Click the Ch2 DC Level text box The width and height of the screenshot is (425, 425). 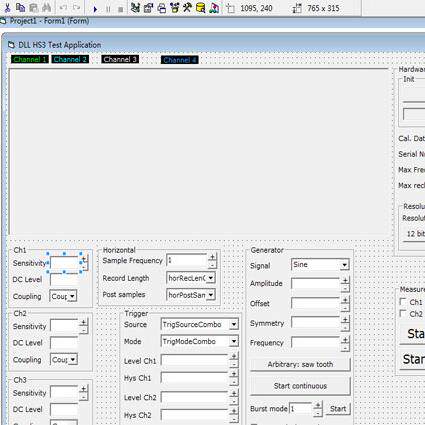(x=64, y=343)
